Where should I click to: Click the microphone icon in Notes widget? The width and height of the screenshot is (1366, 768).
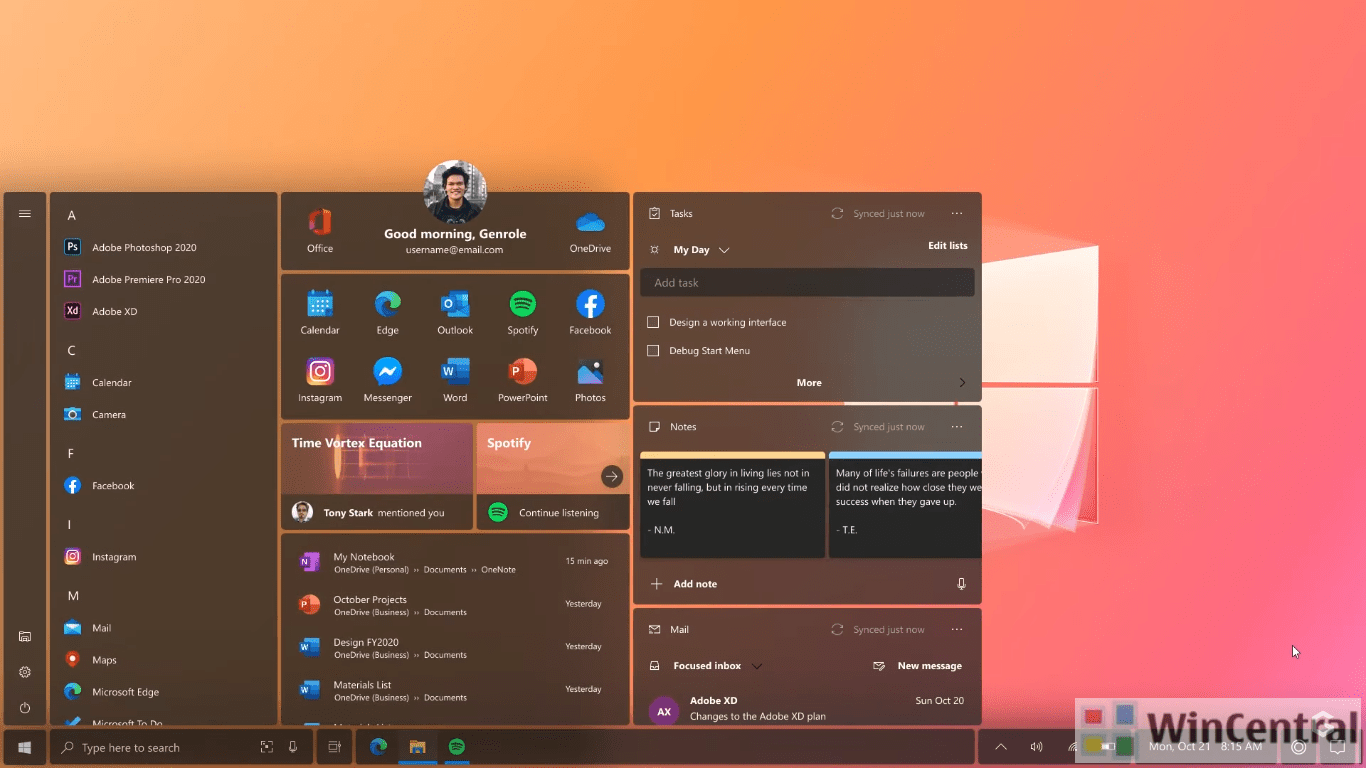961,584
